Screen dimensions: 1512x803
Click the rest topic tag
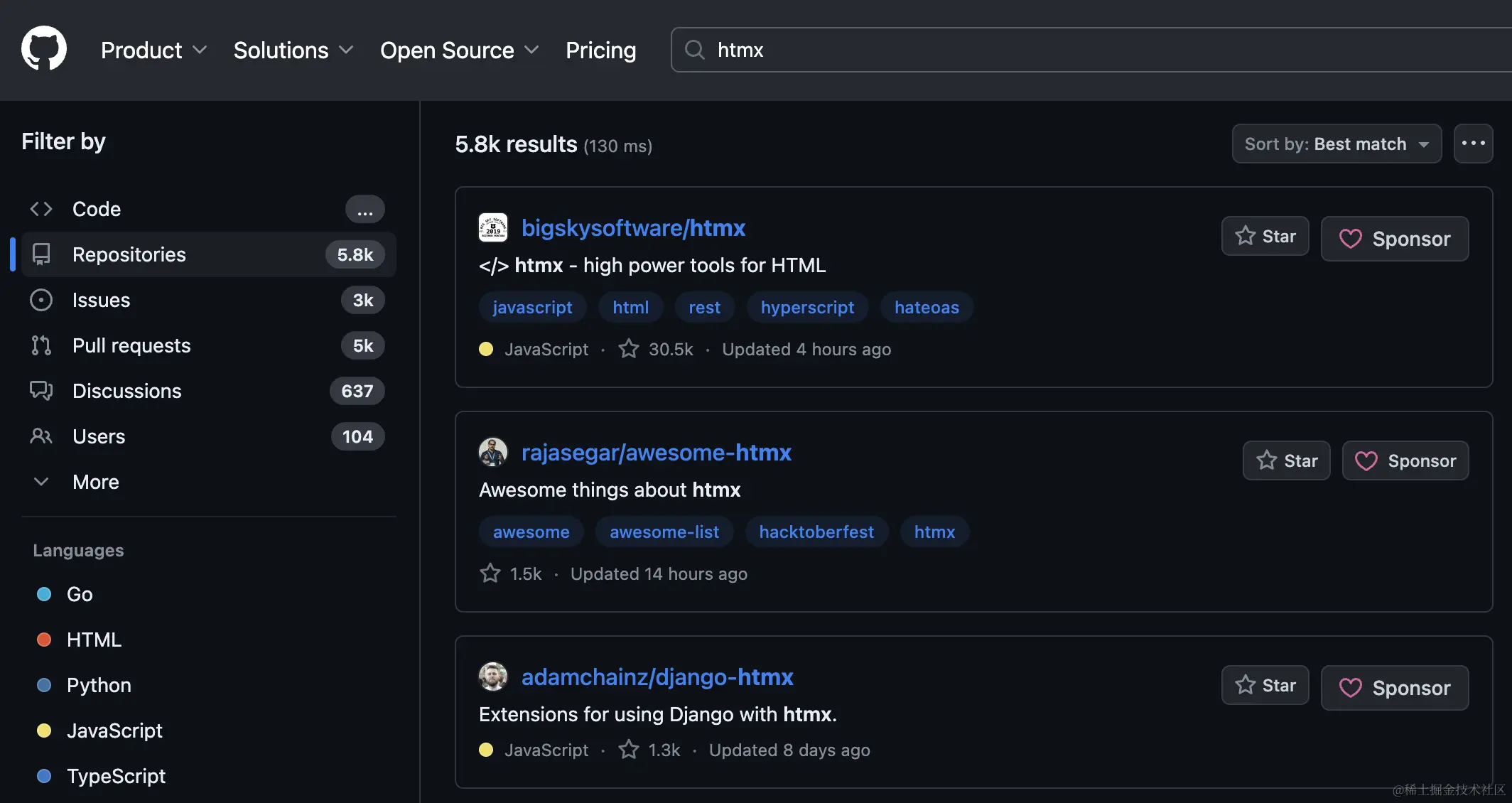pyautogui.click(x=705, y=307)
